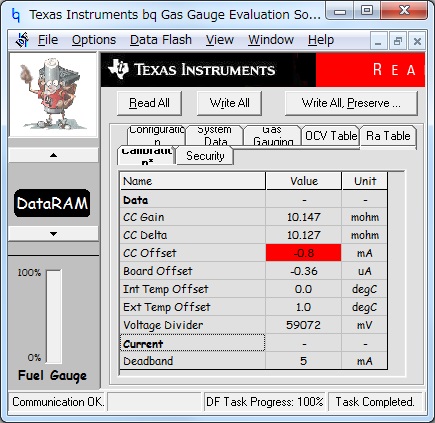The height and width of the screenshot is (423, 435).
Task: Click the bq application icon in title bar
Action: coord(15,15)
